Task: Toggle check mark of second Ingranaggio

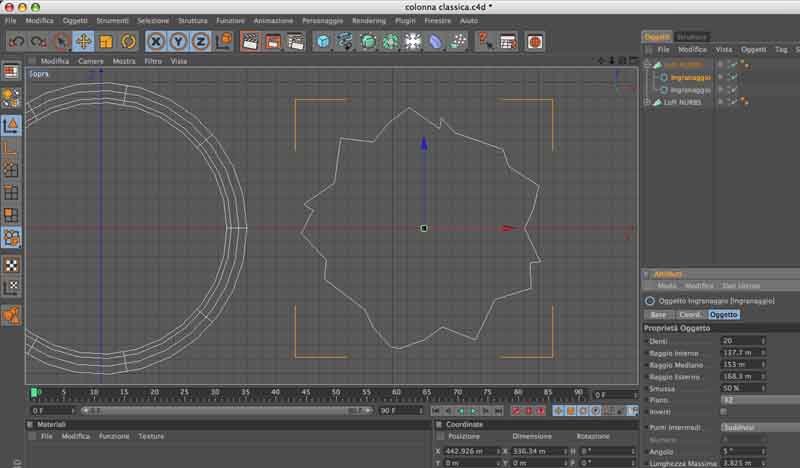Action: 733,90
